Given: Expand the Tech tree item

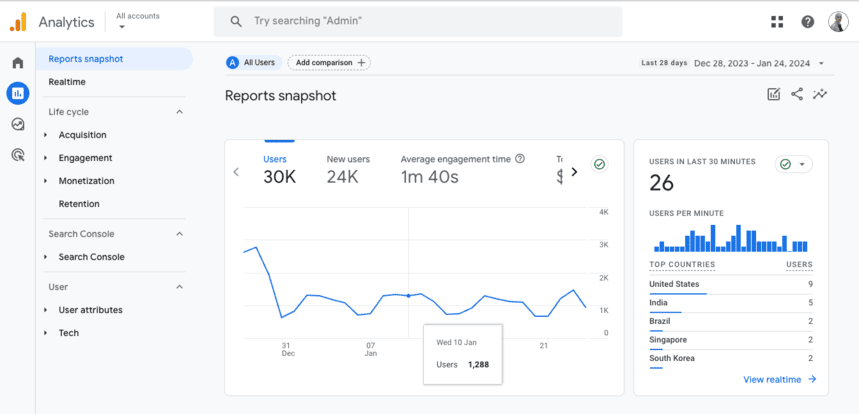Looking at the screenshot, I should [45, 333].
